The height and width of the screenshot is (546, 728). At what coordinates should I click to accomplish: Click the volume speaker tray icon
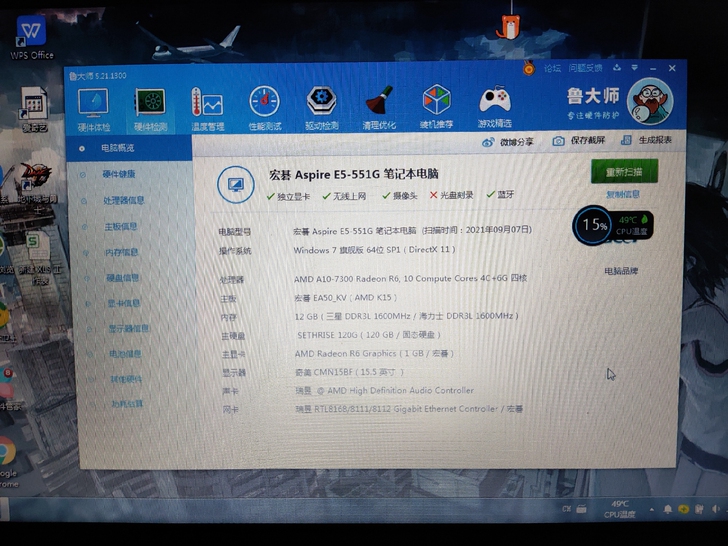coord(715,509)
